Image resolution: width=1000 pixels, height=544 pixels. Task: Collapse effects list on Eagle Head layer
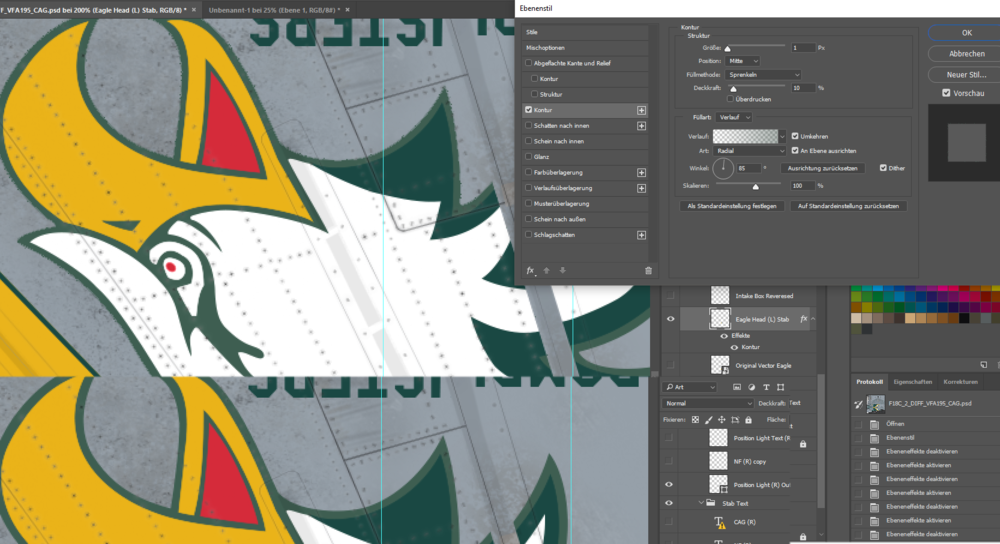point(813,319)
